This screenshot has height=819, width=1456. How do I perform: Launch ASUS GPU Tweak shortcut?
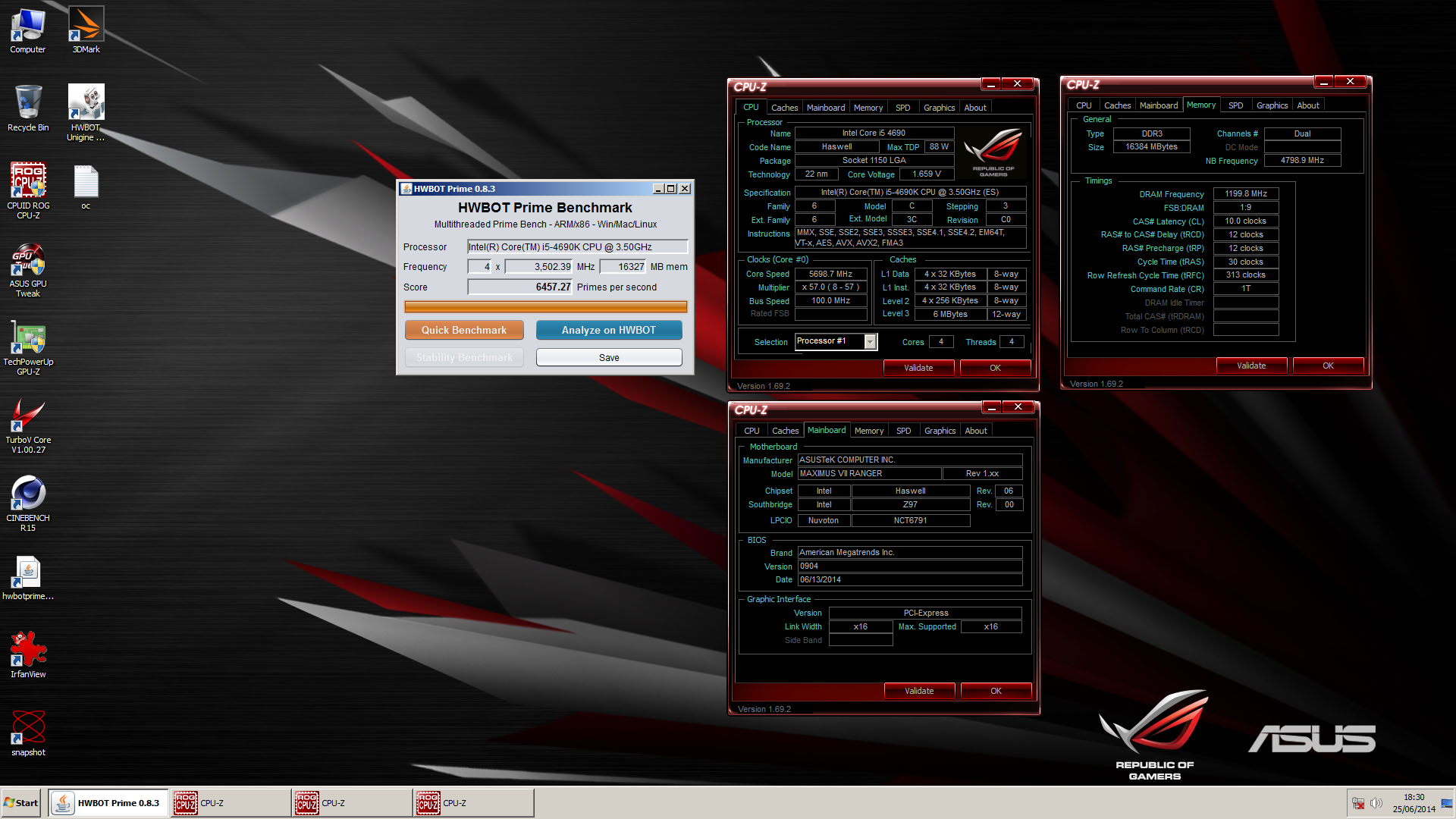pyautogui.click(x=28, y=270)
